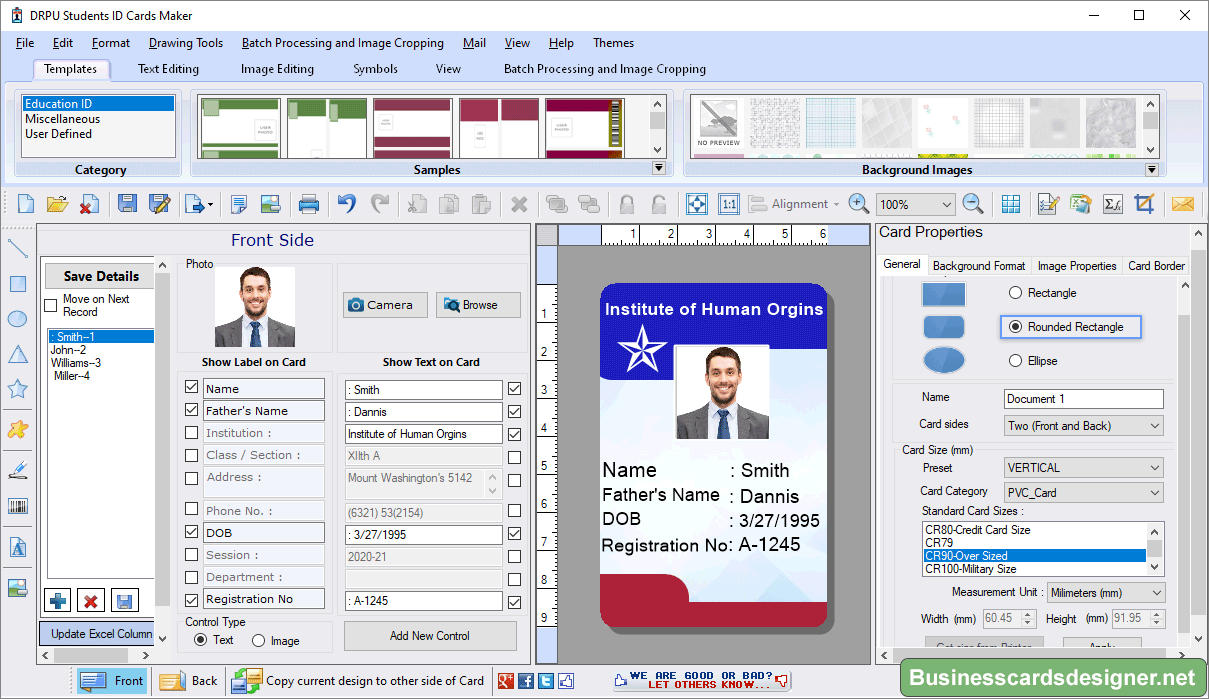Undo the last action
The height and width of the screenshot is (699, 1209).
(346, 204)
